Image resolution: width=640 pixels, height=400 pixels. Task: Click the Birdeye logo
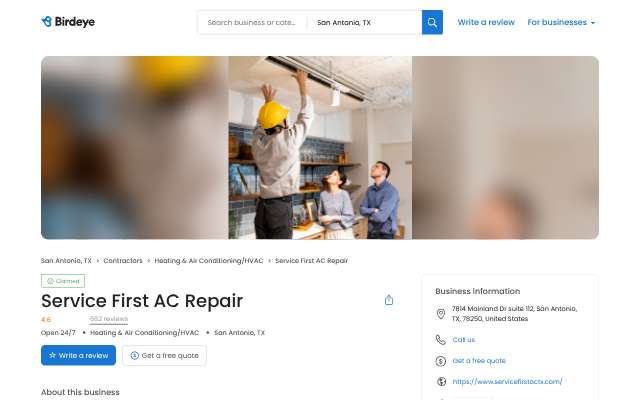click(x=68, y=22)
